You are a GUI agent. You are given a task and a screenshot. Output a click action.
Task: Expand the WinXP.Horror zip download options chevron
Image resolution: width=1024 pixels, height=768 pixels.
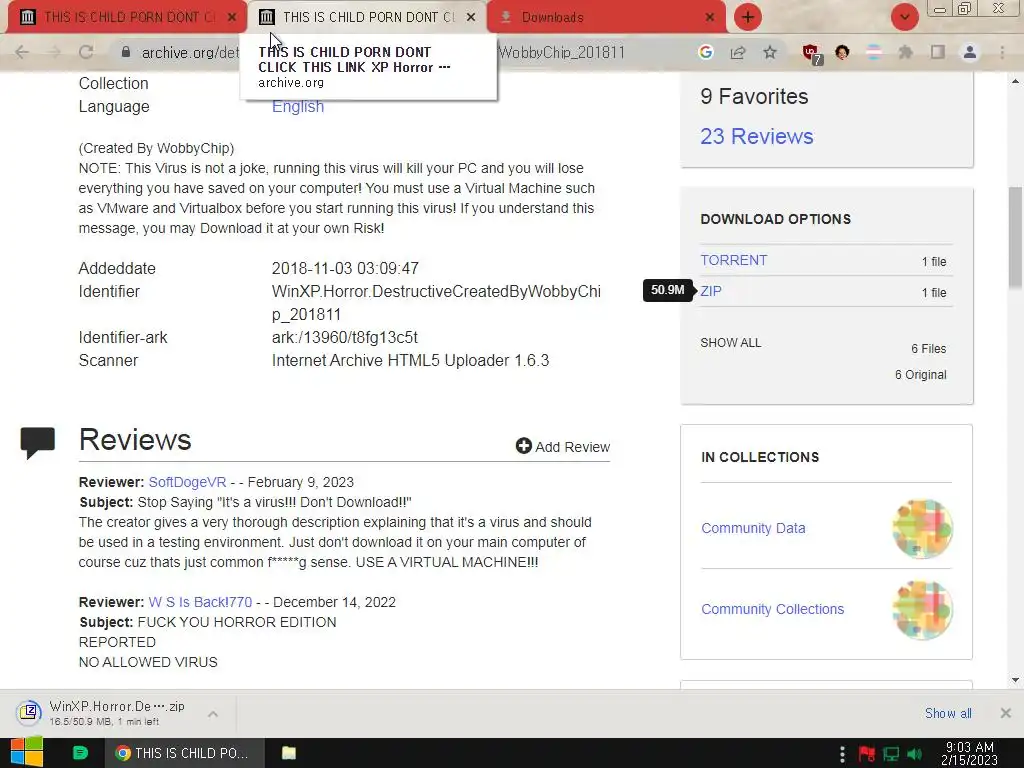tap(213, 714)
